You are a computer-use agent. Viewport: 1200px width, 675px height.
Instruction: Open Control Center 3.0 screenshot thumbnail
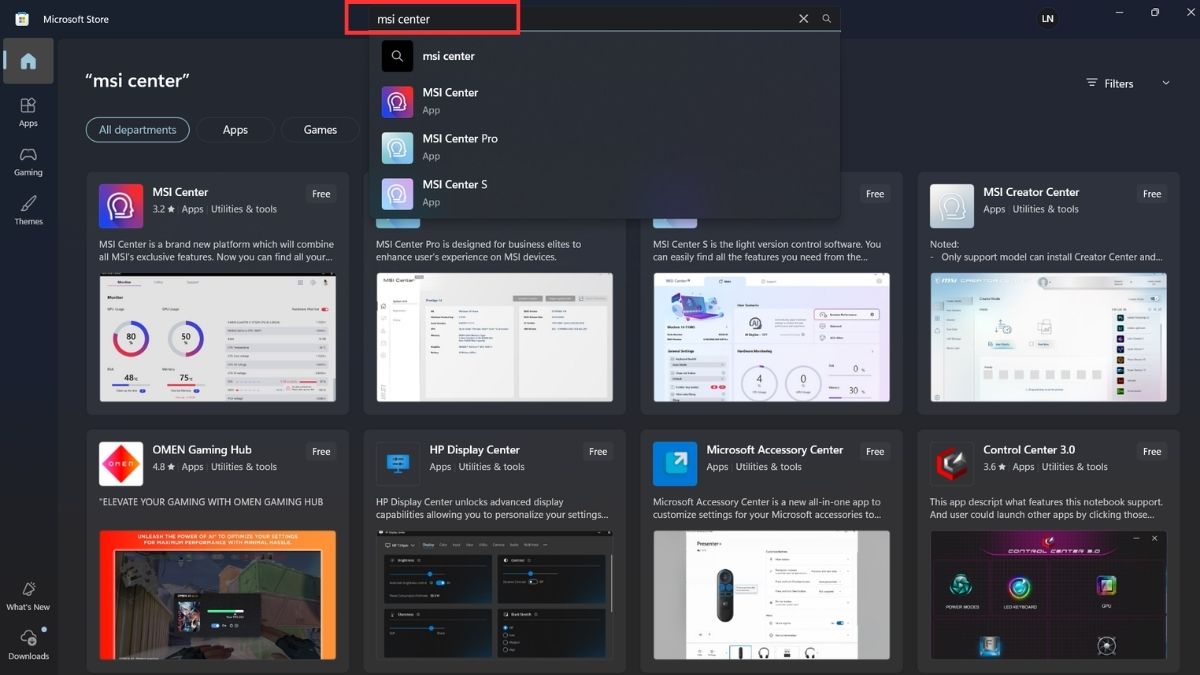(x=1048, y=595)
